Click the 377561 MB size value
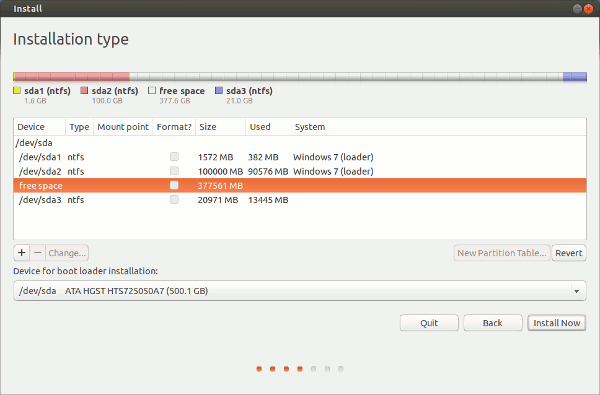 [x=220, y=186]
